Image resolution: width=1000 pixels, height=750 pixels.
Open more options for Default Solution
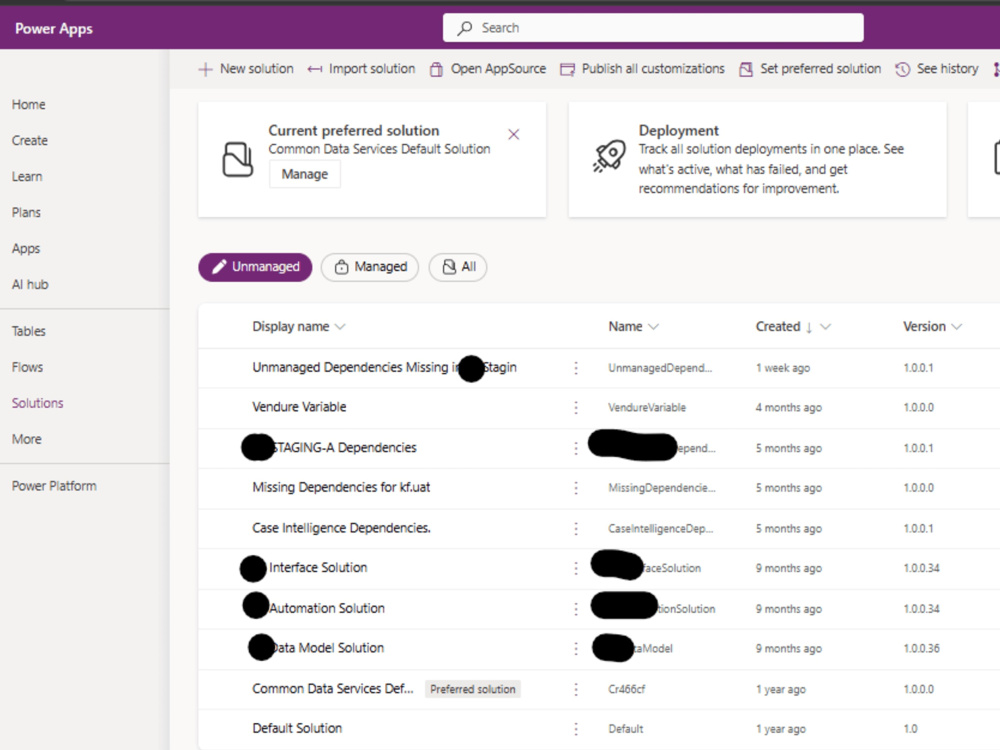click(576, 729)
